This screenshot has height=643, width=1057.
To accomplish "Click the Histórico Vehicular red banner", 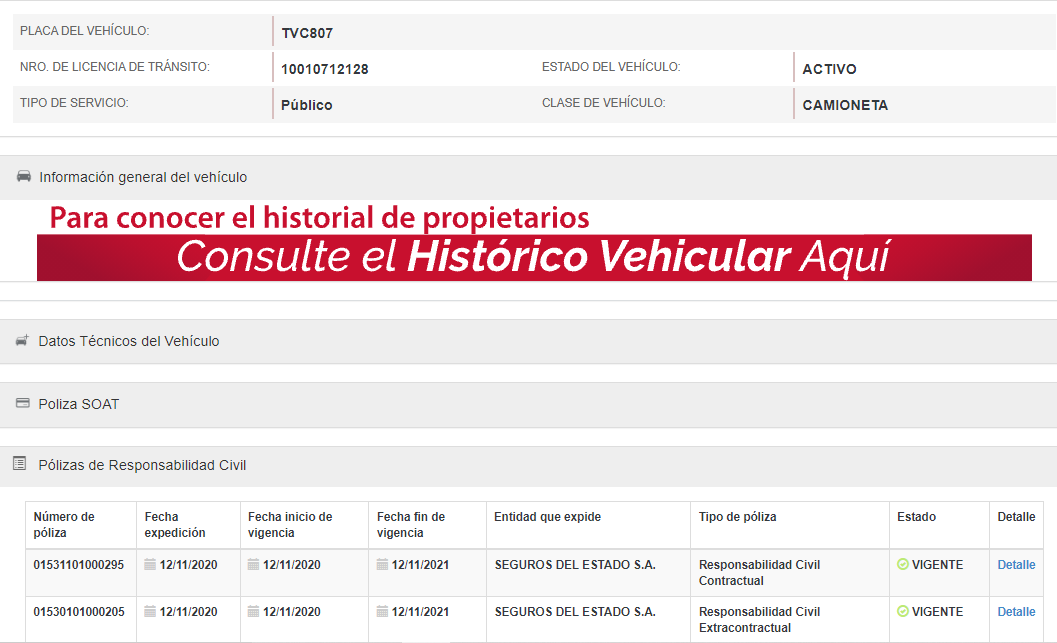I will pos(534,257).
